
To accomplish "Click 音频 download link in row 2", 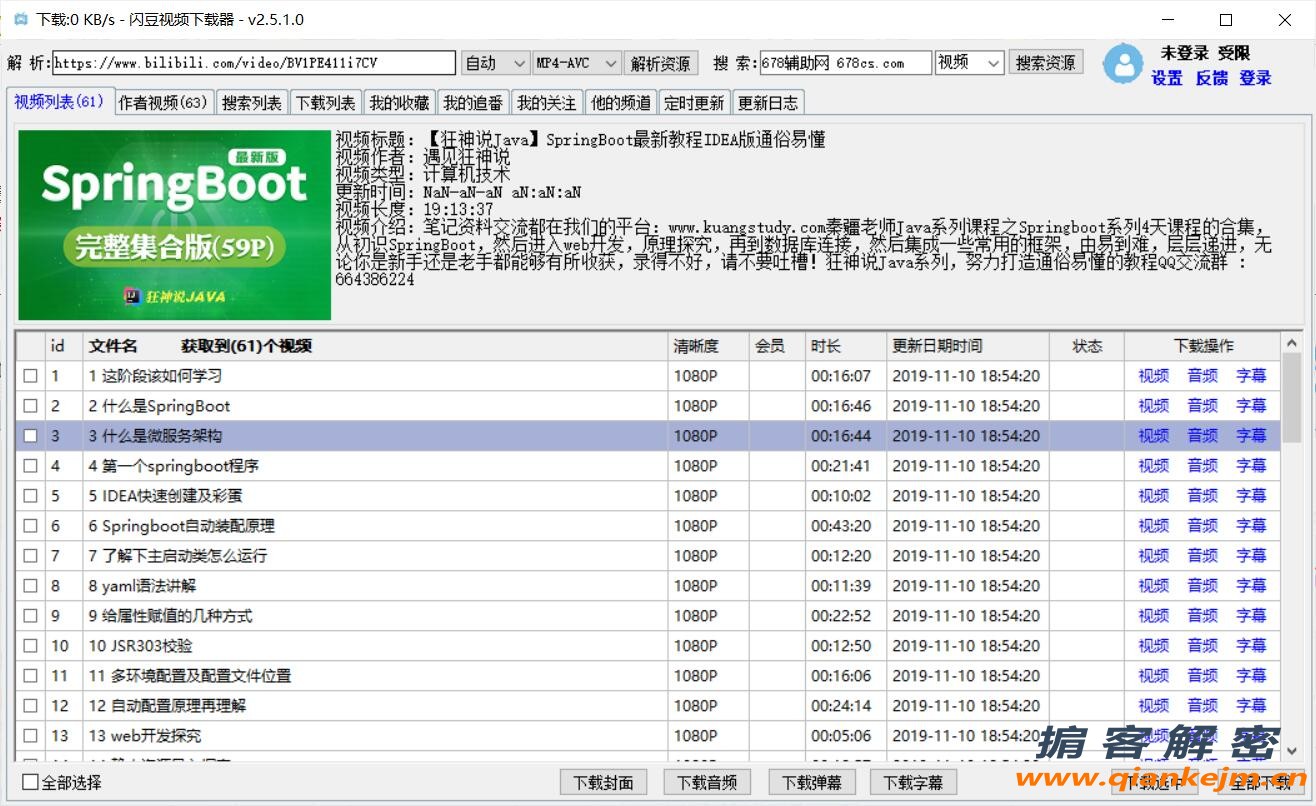I will 1202,406.
